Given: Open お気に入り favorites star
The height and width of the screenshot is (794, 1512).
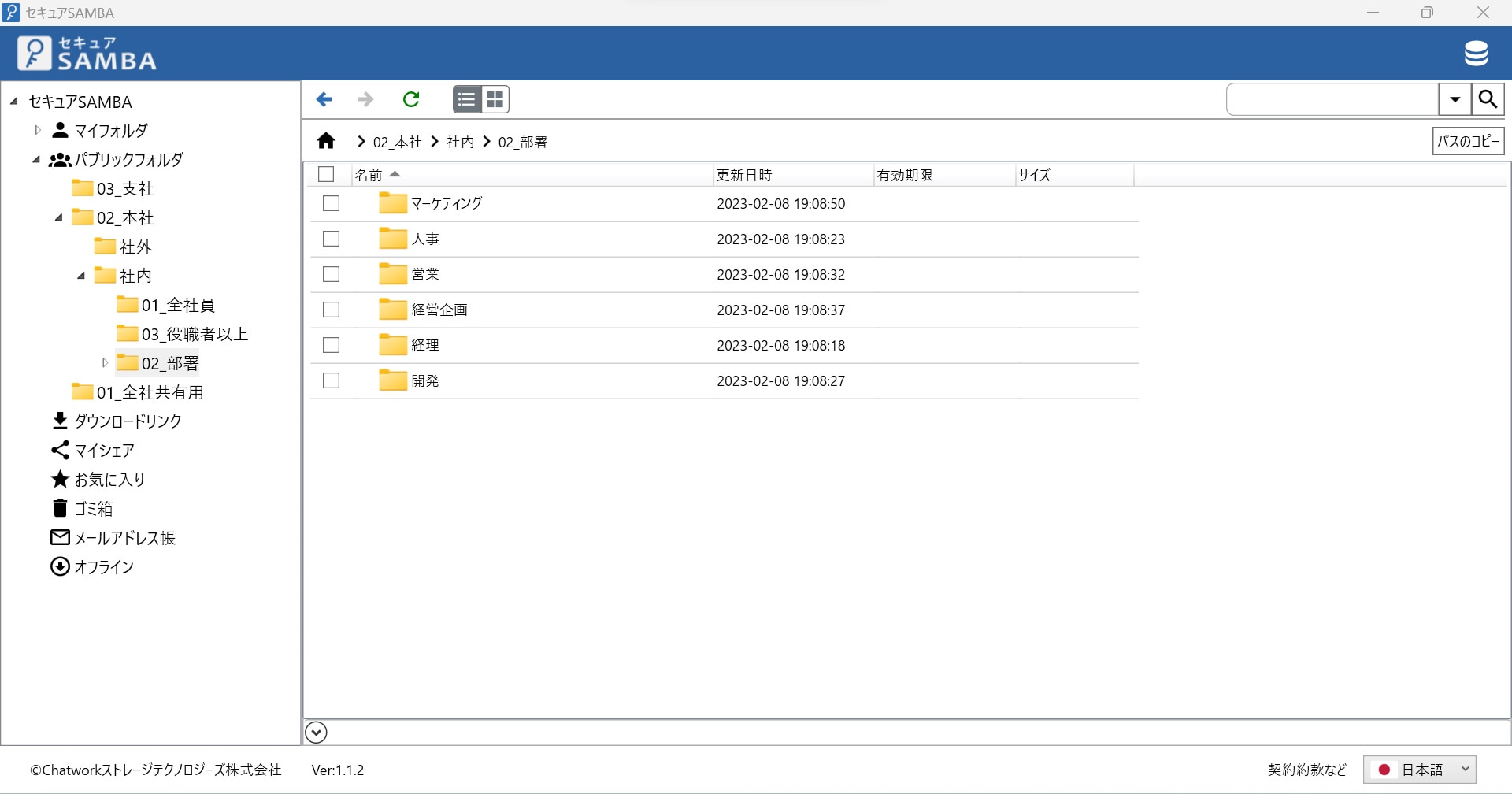Looking at the screenshot, I should (x=60, y=479).
